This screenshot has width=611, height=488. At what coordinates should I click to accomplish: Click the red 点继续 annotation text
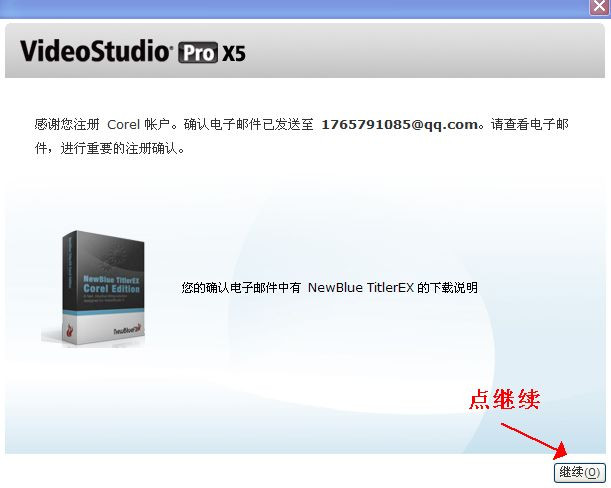(505, 399)
